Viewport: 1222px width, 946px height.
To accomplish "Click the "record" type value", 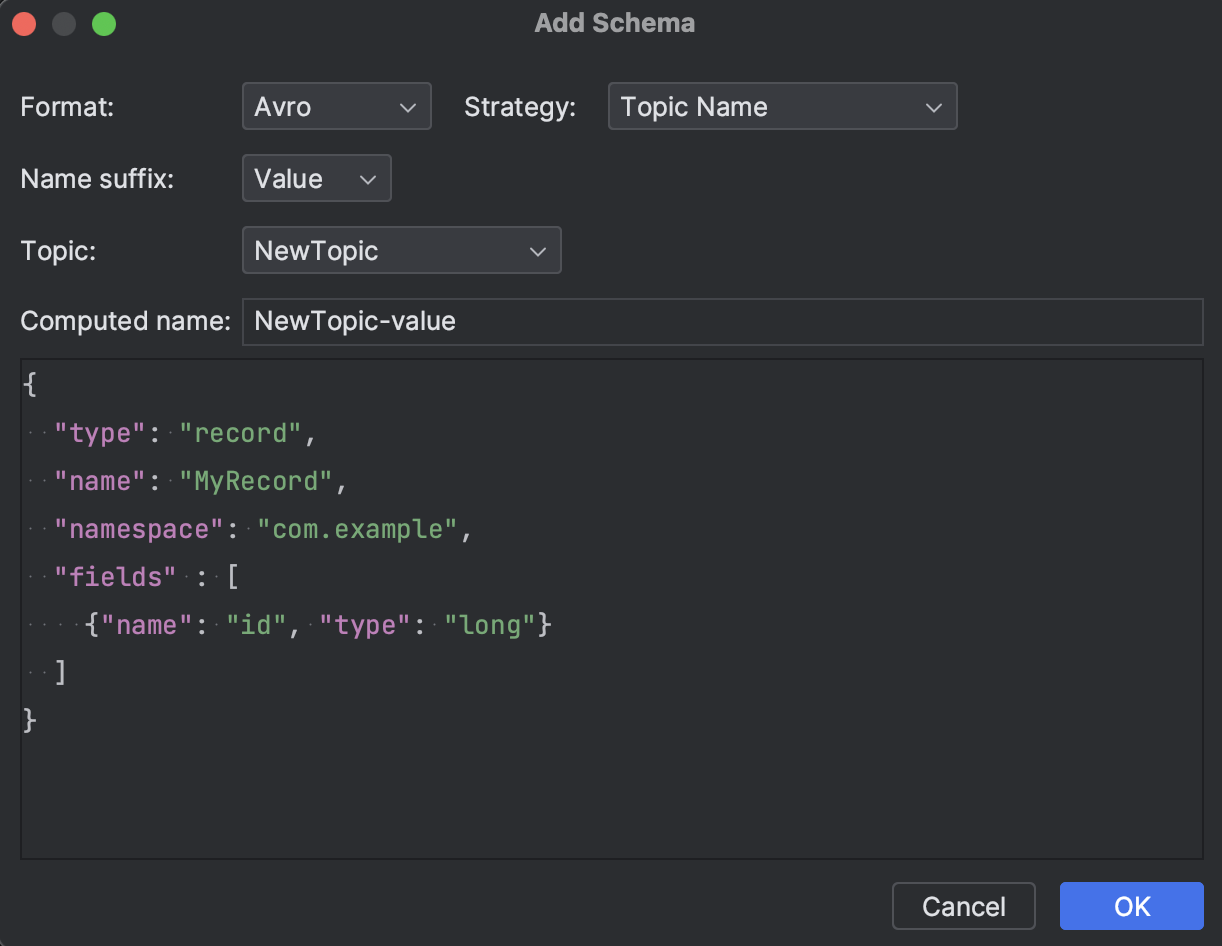I will [240, 433].
